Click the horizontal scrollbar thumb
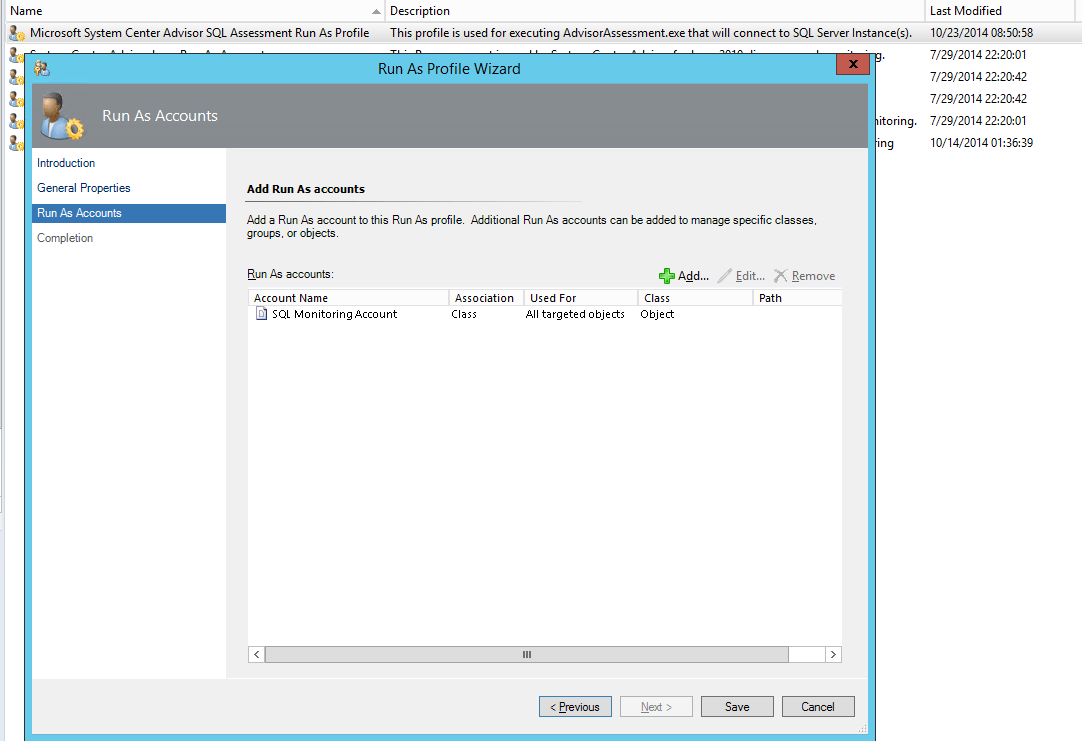This screenshot has width=1082, height=741. pos(526,654)
